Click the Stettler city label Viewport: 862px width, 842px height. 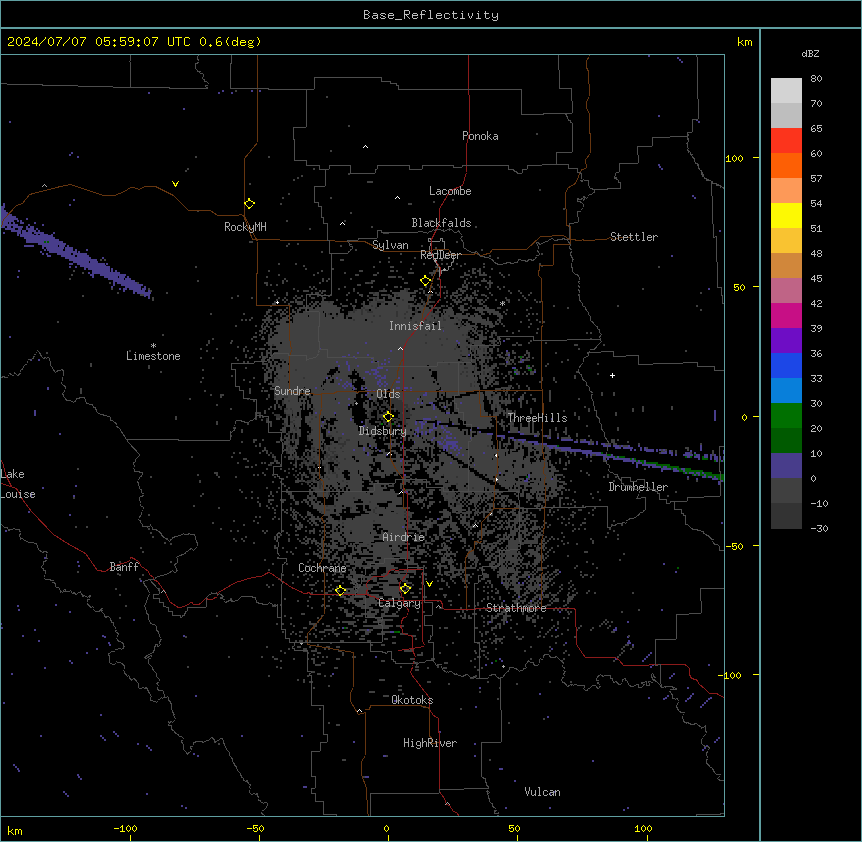click(634, 237)
